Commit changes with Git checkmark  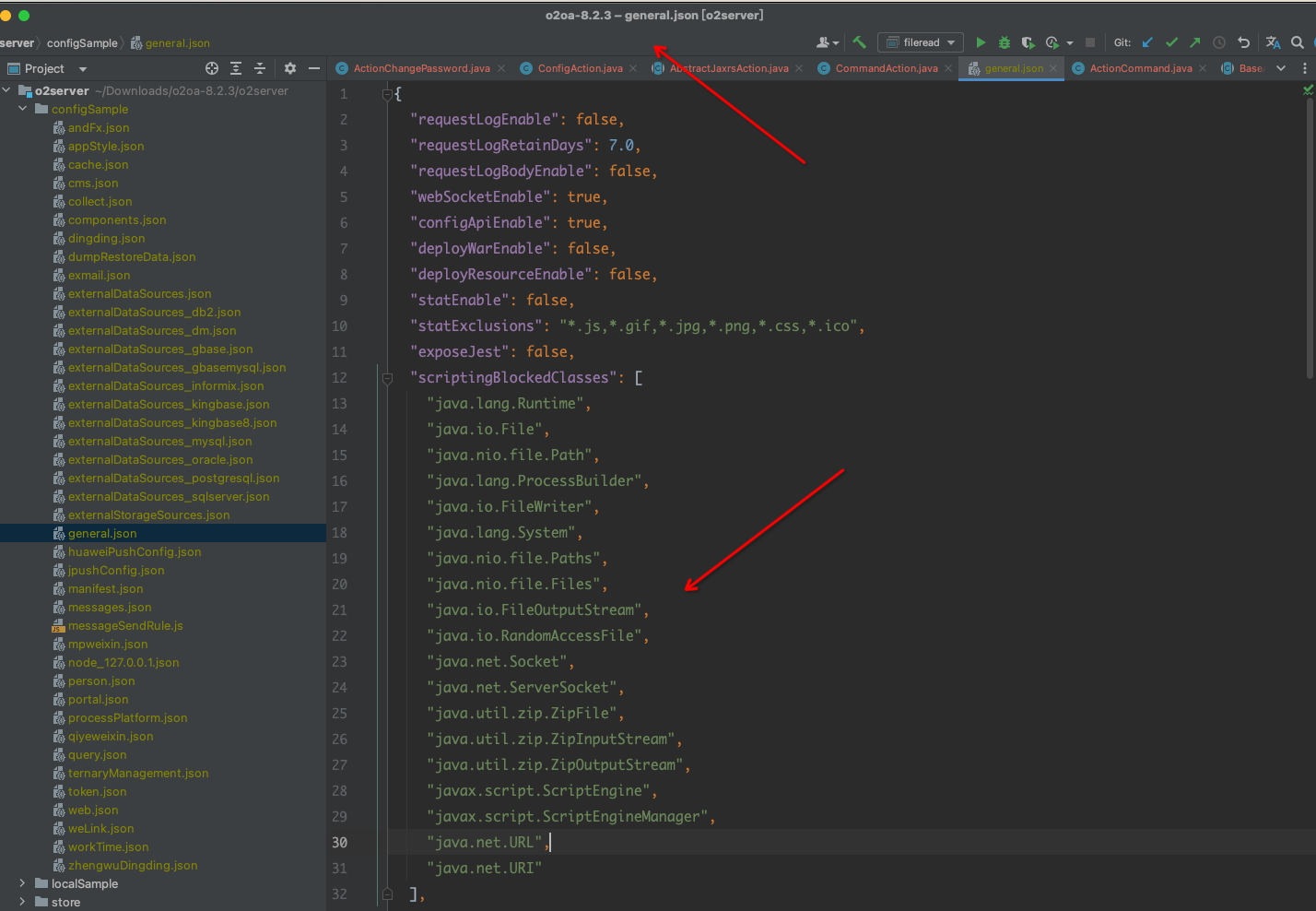(1171, 42)
